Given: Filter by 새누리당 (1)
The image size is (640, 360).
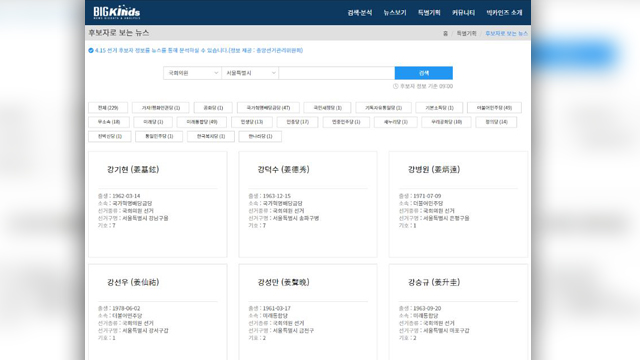Looking at the screenshot, I should (396, 122).
